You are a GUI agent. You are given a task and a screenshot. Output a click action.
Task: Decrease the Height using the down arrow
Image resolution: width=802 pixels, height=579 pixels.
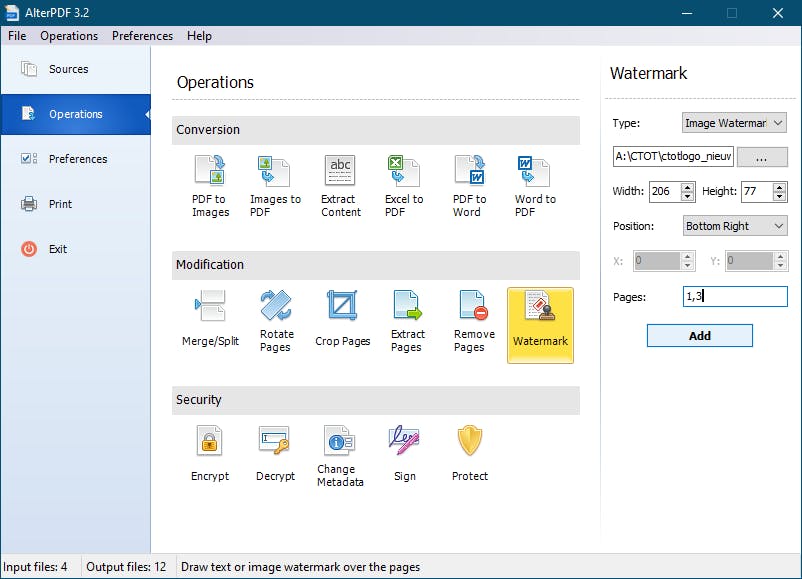[x=779, y=196]
